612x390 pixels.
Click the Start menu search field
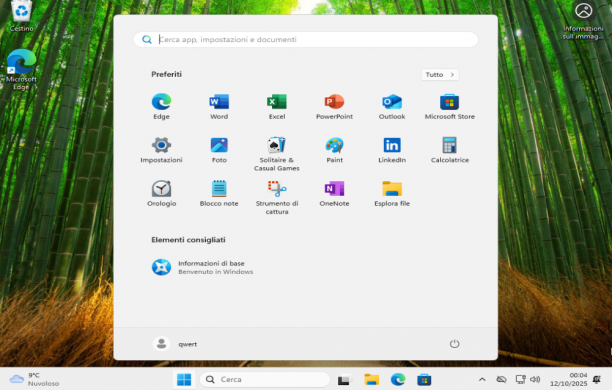306,39
